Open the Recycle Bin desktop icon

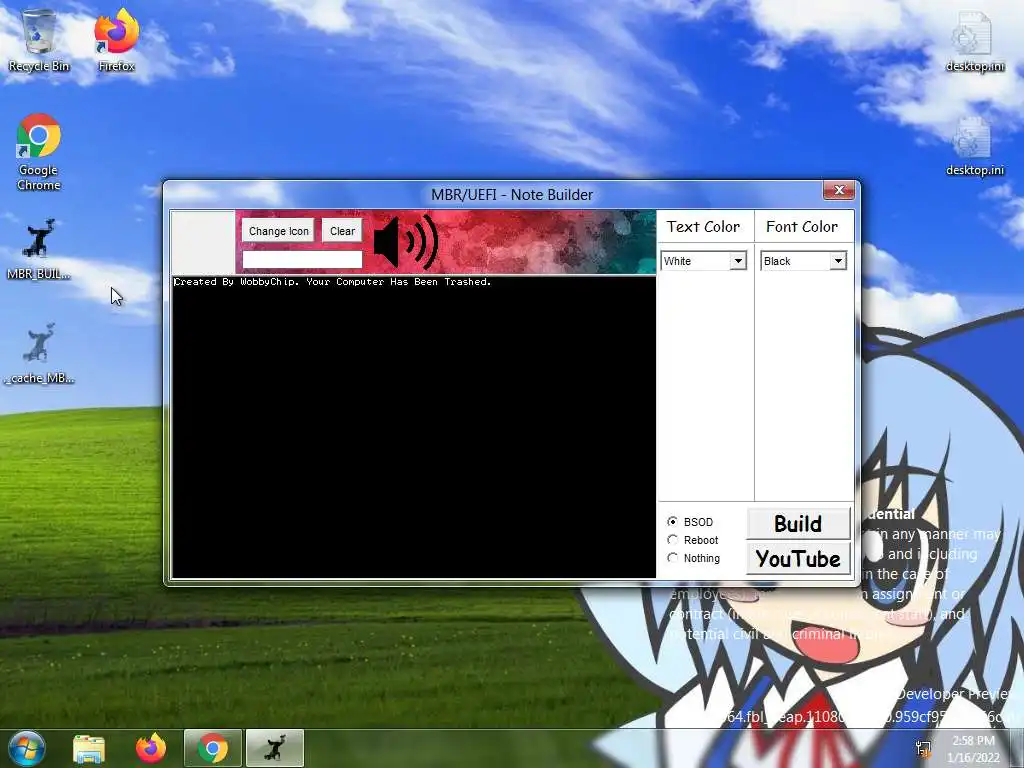click(39, 40)
